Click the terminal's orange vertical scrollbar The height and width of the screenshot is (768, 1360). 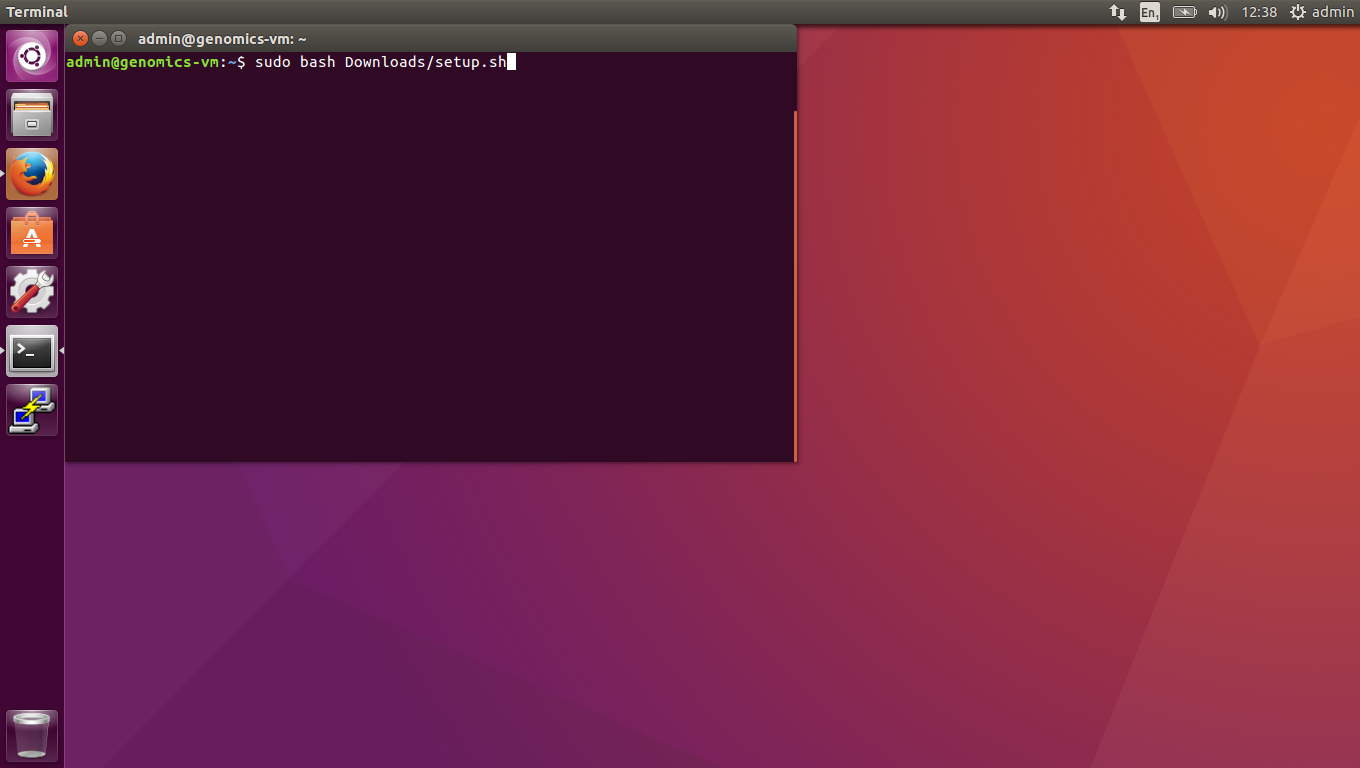(795, 285)
